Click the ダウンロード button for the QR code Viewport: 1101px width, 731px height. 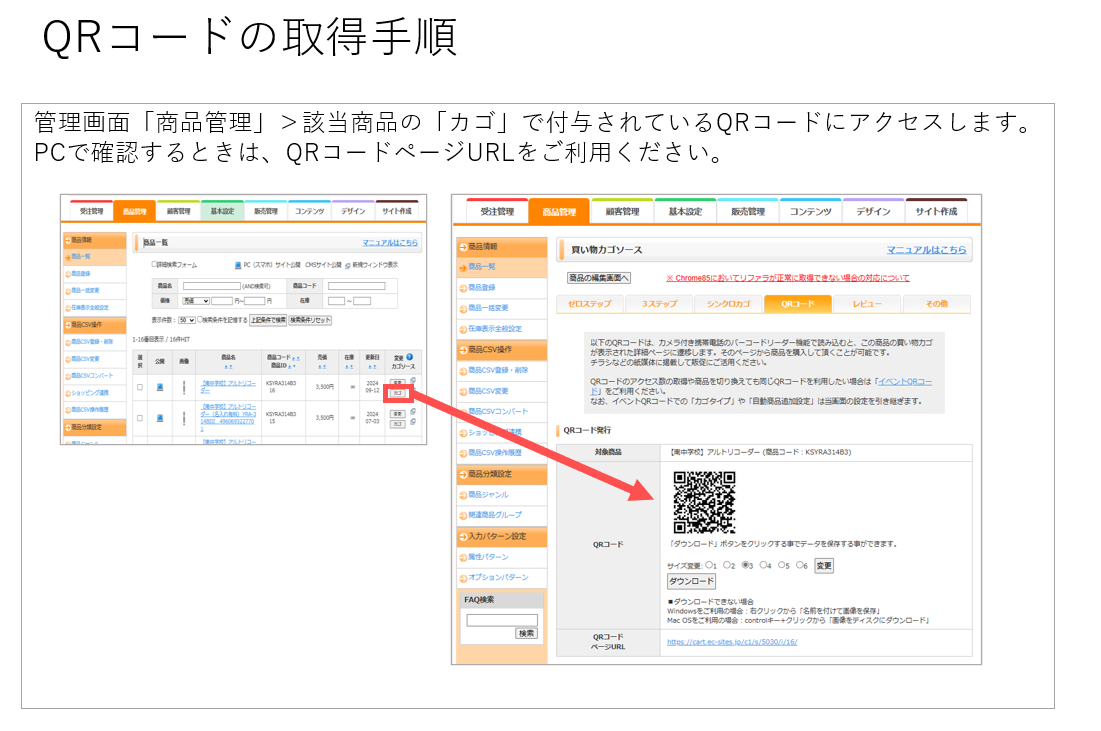point(691,581)
